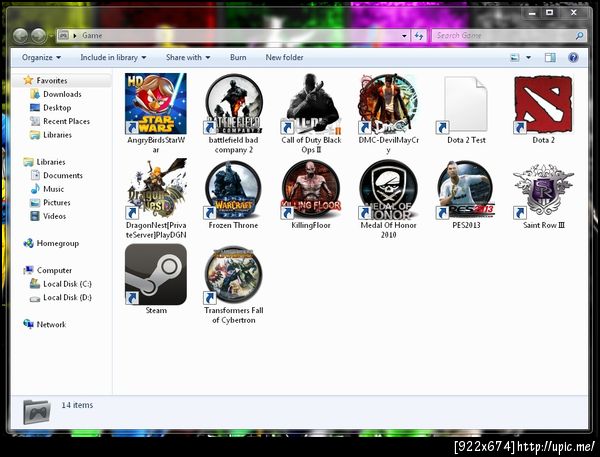This screenshot has height=457, width=600.
Task: Click the Burn toolbar button
Action: [238, 58]
